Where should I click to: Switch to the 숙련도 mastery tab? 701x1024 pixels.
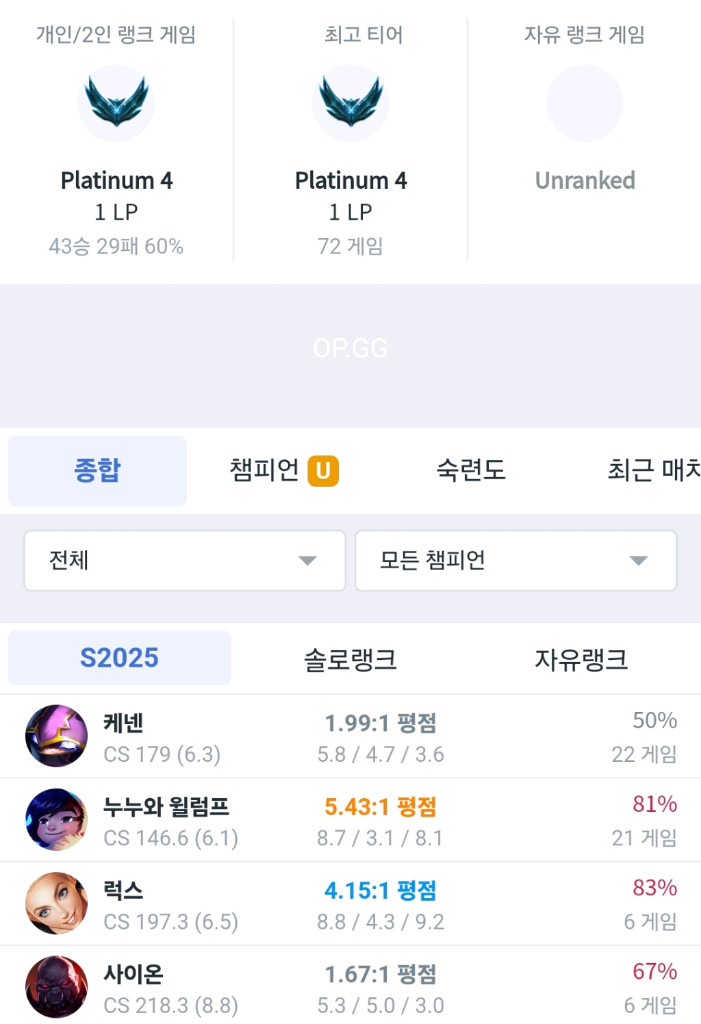pyautogui.click(x=471, y=471)
